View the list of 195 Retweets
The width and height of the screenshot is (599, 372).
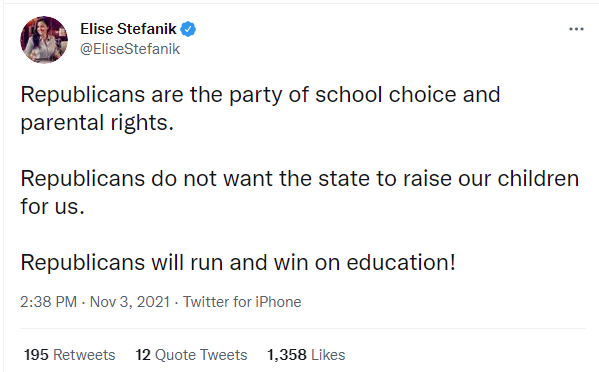point(70,355)
